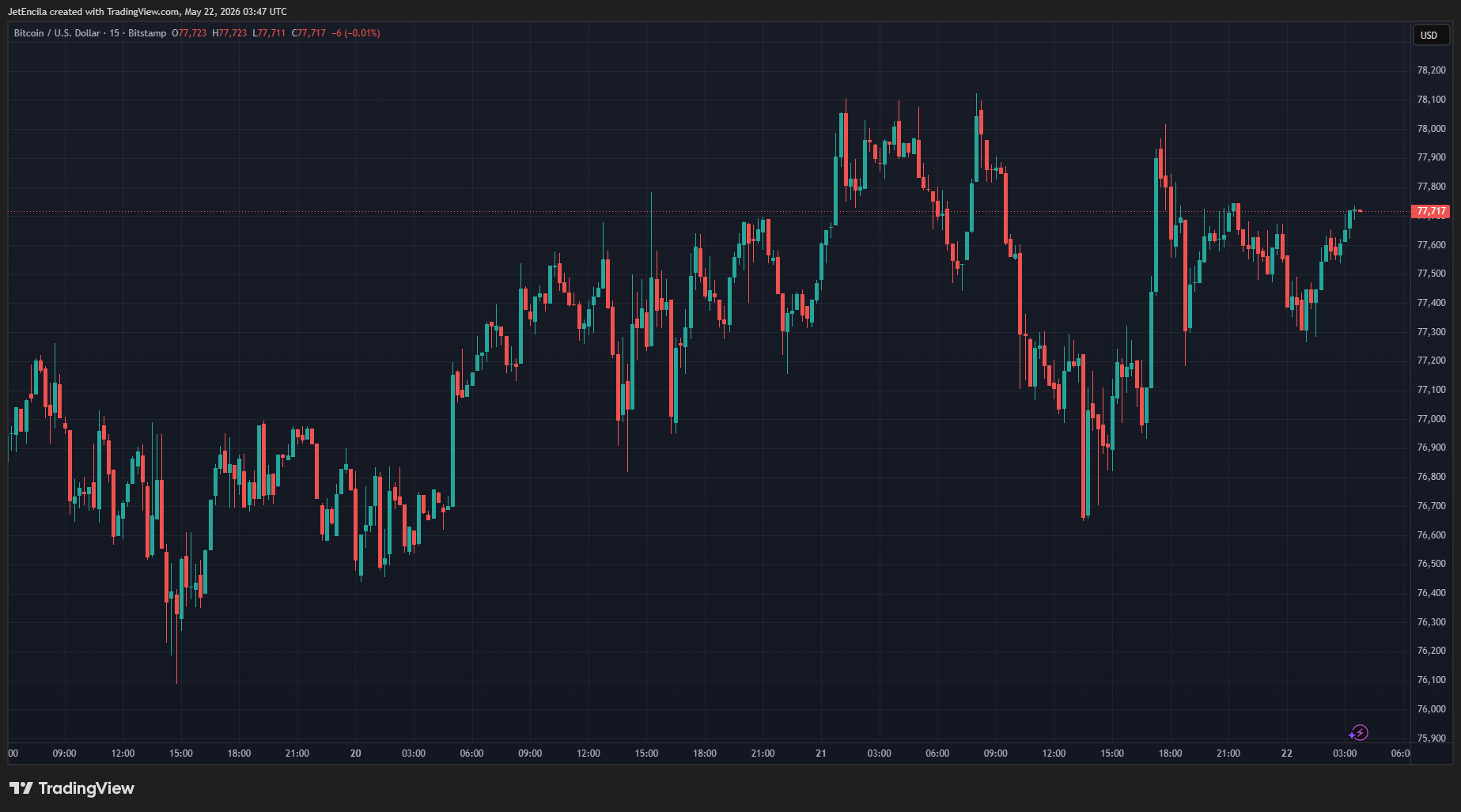Click the 76,800 price scale label

1431,477
